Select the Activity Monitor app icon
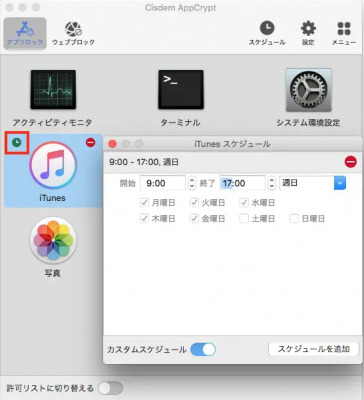Viewport: 364px width, 400px height. point(53,89)
